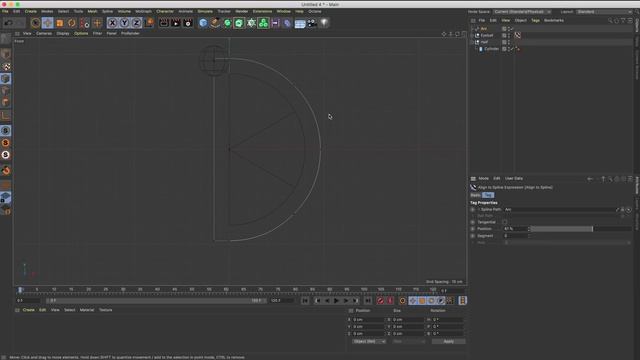
Task: Click the MoGraph Cloner icon
Action: pos(263,23)
